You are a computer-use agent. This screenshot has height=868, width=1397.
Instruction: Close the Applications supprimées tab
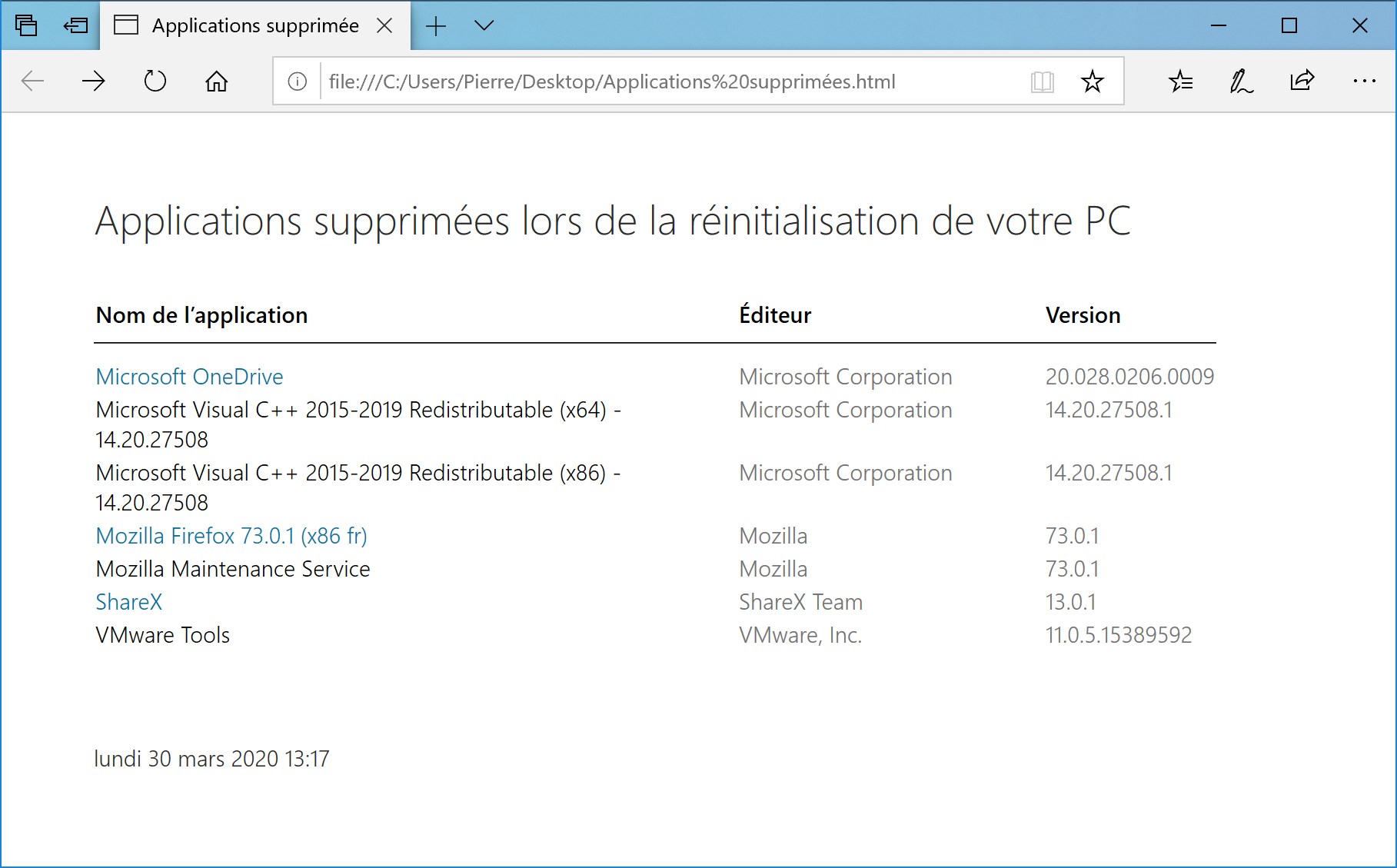[x=385, y=26]
